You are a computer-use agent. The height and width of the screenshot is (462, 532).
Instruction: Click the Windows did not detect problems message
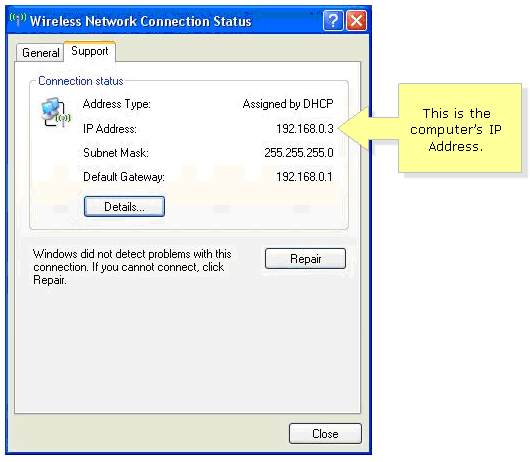click(132, 267)
